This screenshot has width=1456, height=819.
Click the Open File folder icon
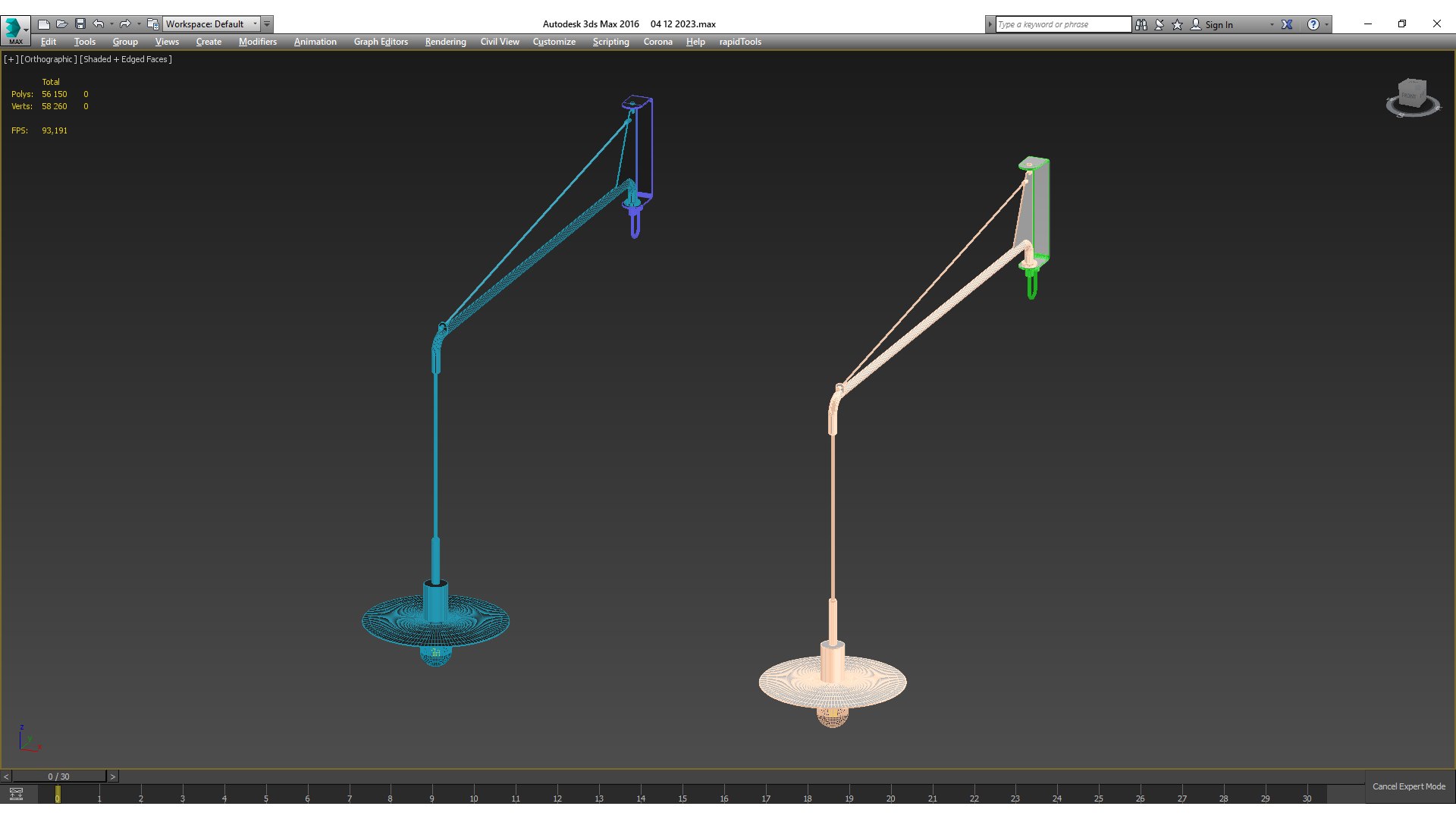point(62,24)
